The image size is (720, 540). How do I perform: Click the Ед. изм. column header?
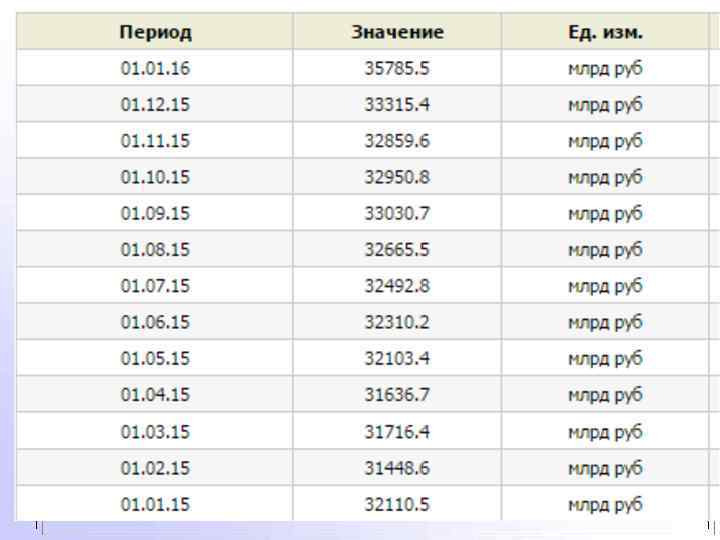[x=605, y=33]
